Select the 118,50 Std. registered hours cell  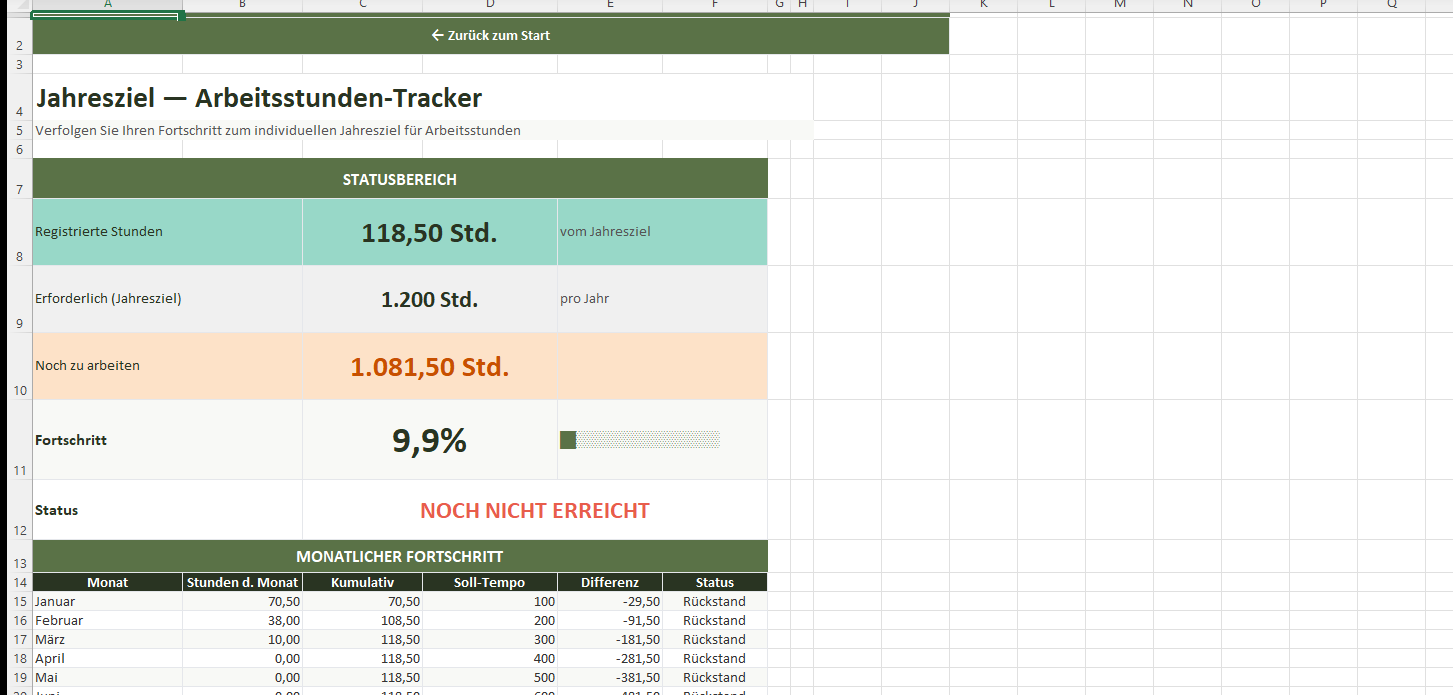point(429,233)
